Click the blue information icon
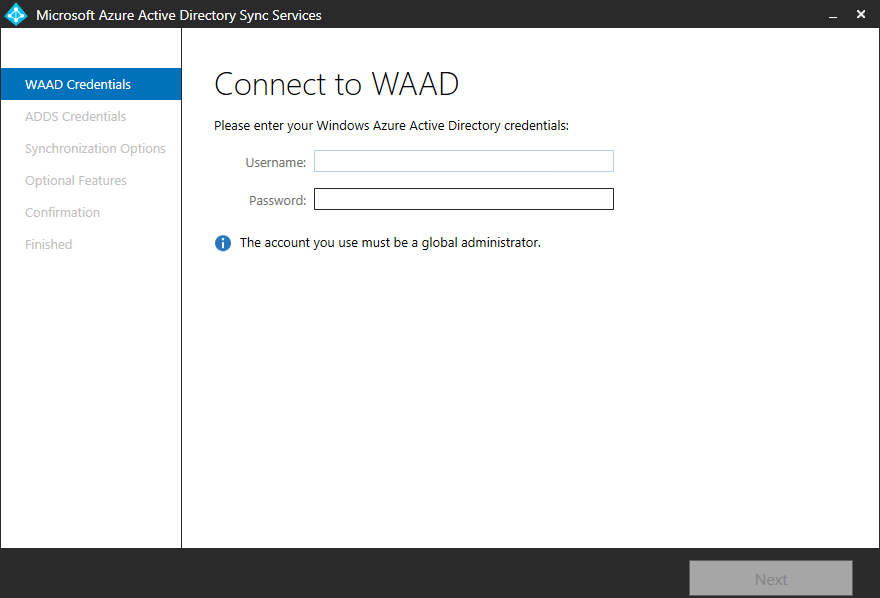Viewport: 880px width, 598px height. coord(223,243)
